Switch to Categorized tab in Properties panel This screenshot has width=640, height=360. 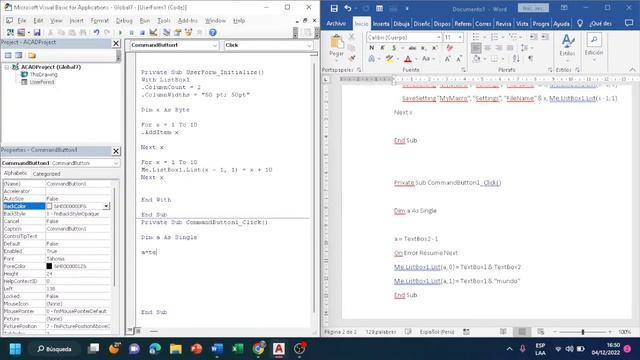point(46,174)
